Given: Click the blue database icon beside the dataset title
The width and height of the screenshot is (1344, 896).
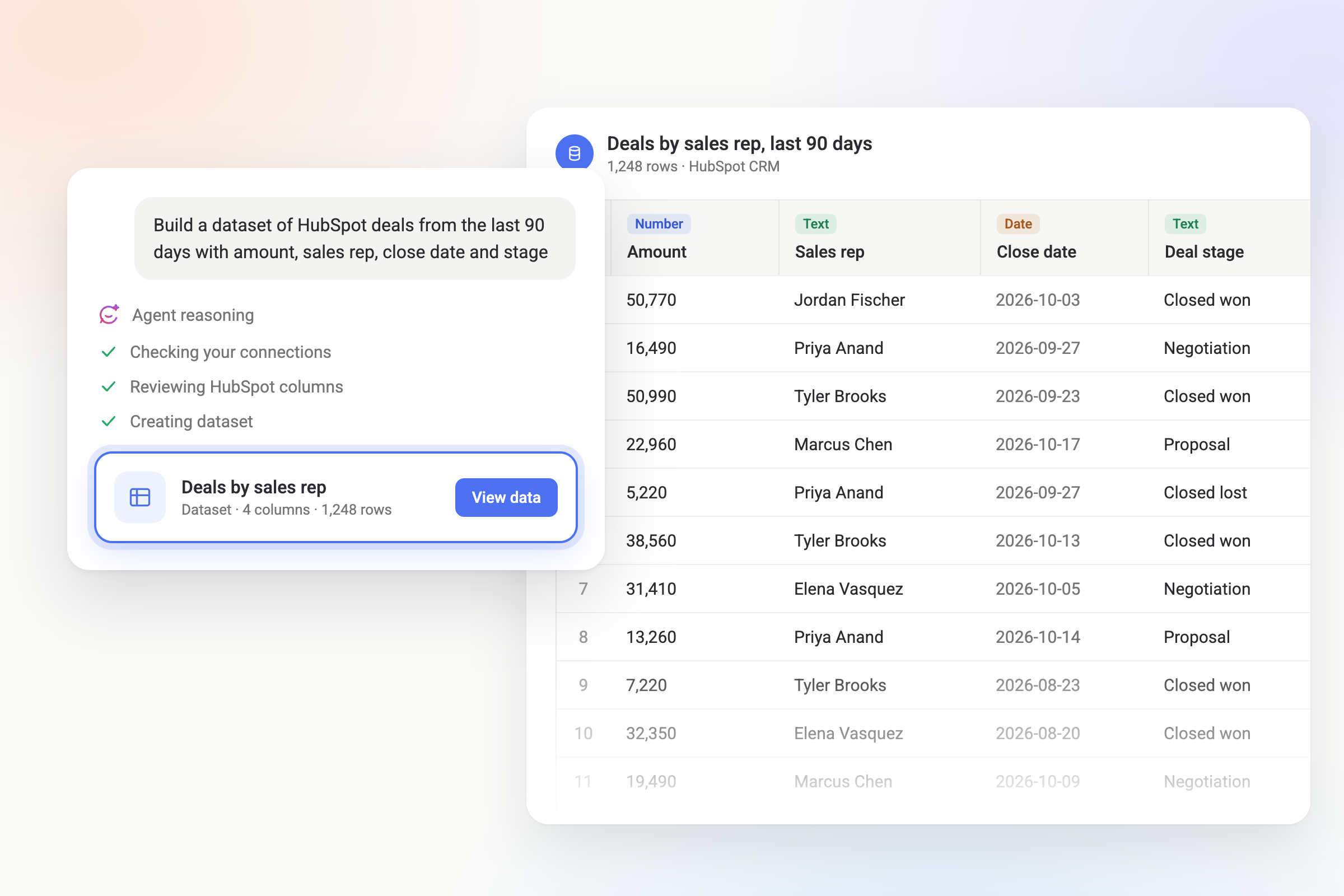Looking at the screenshot, I should [x=575, y=152].
